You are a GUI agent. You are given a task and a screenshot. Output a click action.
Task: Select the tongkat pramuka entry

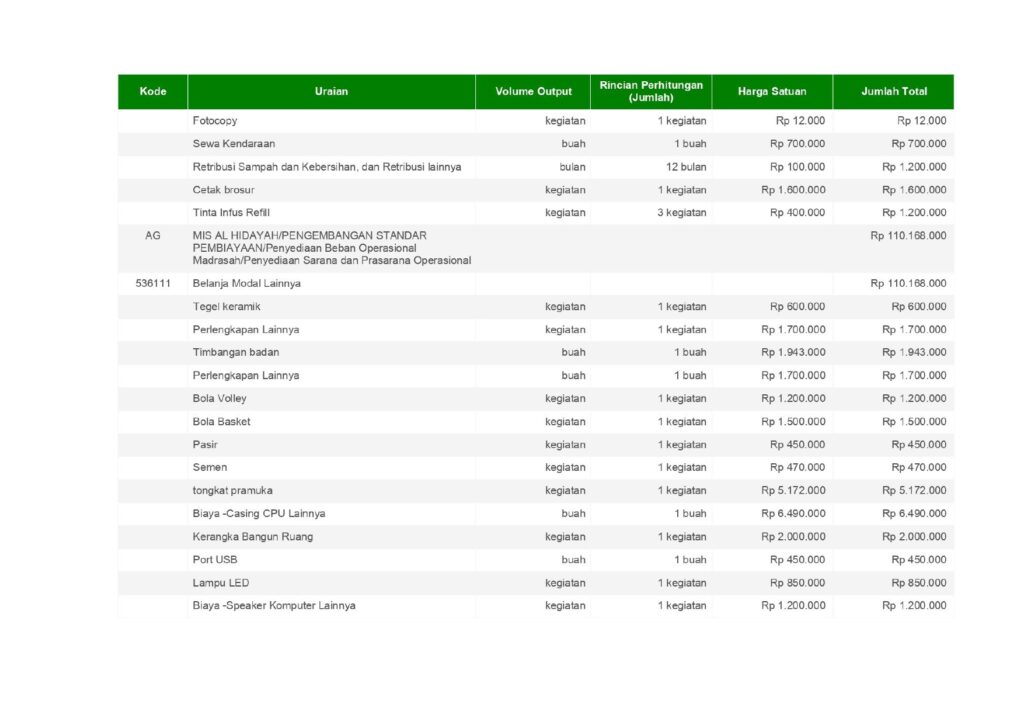pyautogui.click(x=233, y=491)
